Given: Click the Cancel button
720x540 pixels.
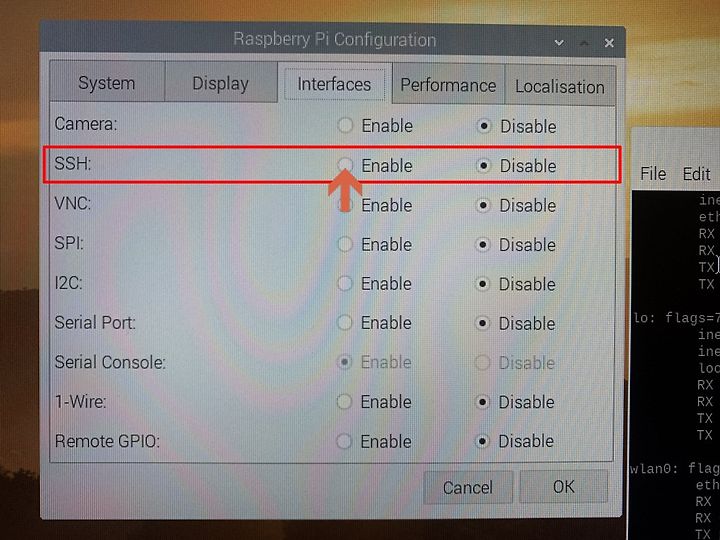Looking at the screenshot, I should [x=468, y=487].
